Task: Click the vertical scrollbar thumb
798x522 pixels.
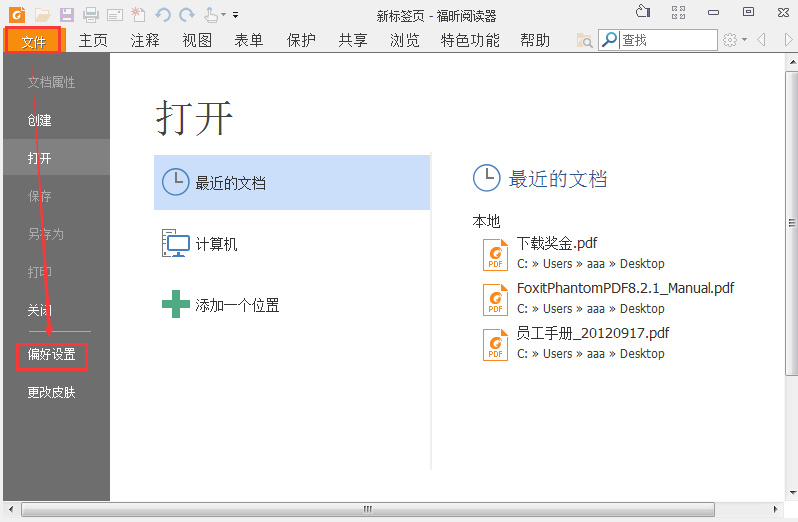Action: click(792, 223)
